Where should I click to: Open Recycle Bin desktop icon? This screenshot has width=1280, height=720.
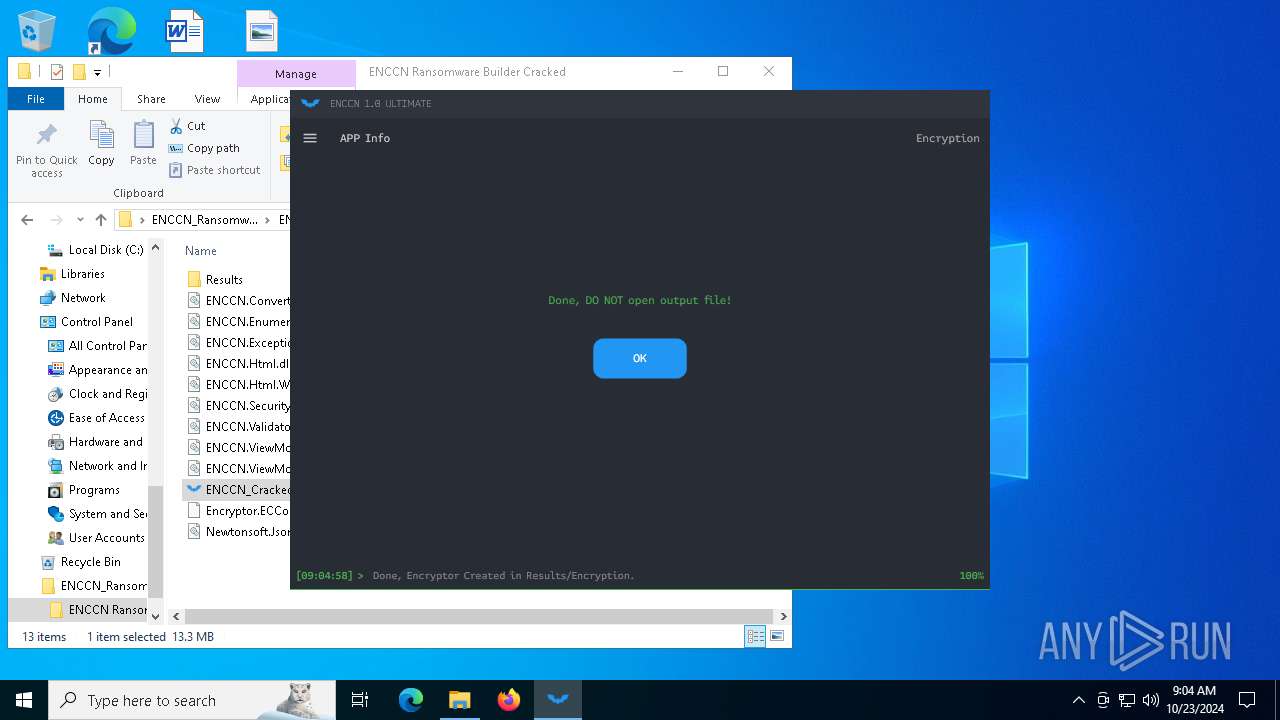click(x=37, y=31)
